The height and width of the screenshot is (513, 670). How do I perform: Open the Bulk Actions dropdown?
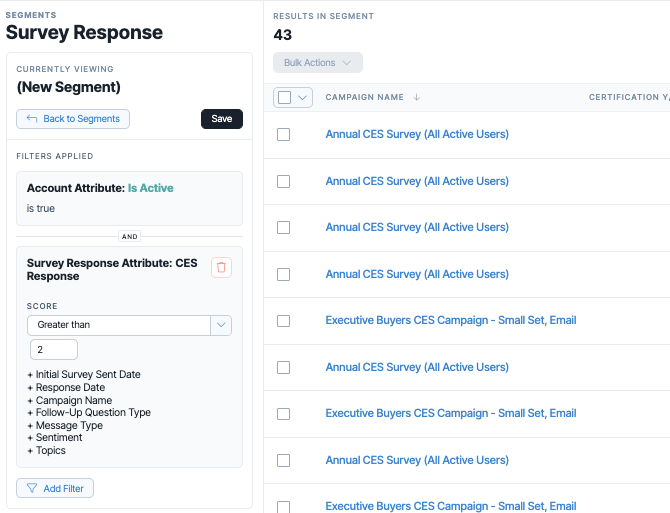point(318,63)
